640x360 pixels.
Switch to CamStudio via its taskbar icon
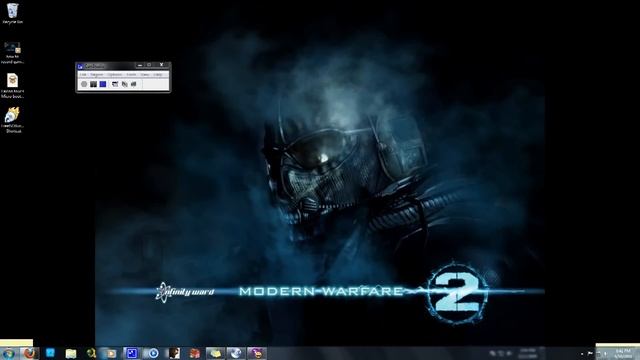pos(131,353)
